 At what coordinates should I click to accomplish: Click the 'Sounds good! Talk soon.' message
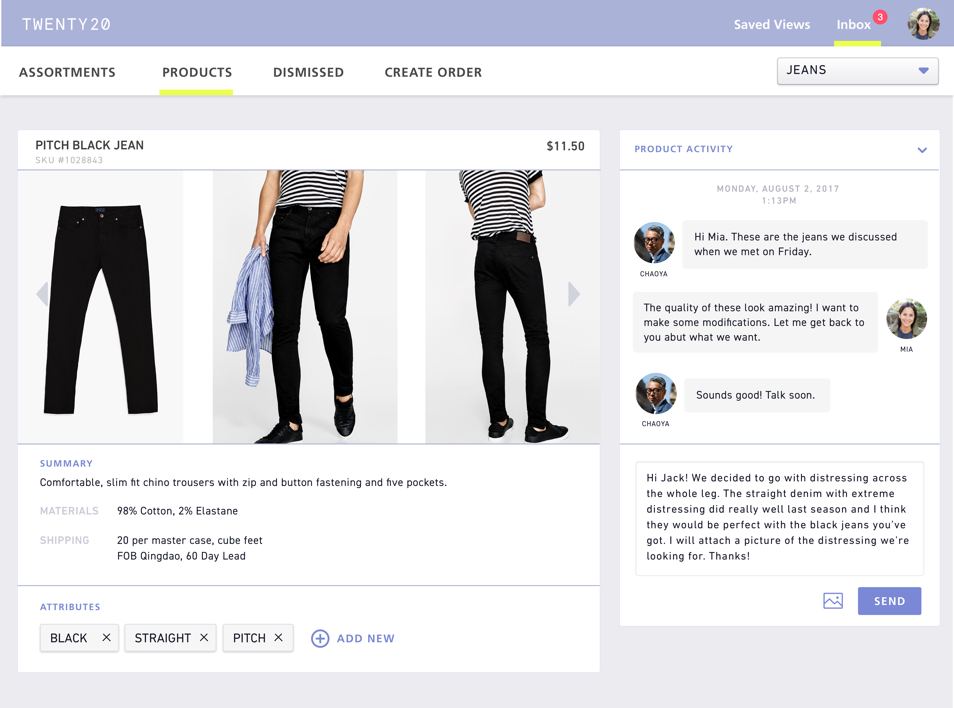click(757, 395)
